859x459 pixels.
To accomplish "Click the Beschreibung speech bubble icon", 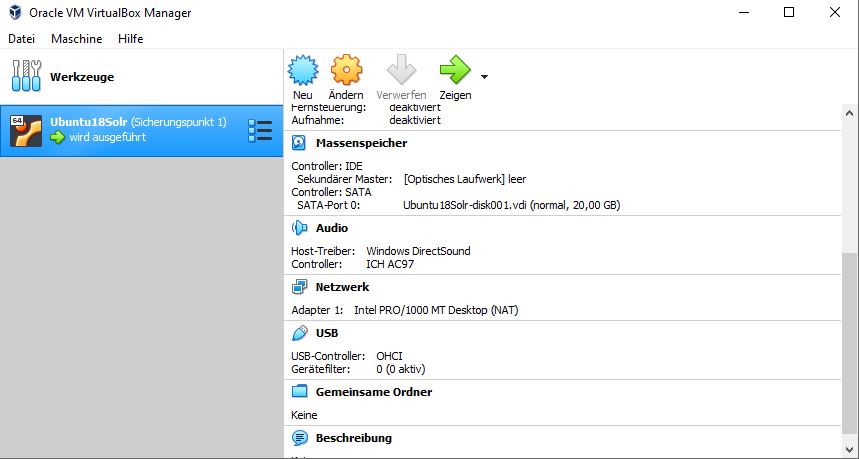I will click(299, 438).
